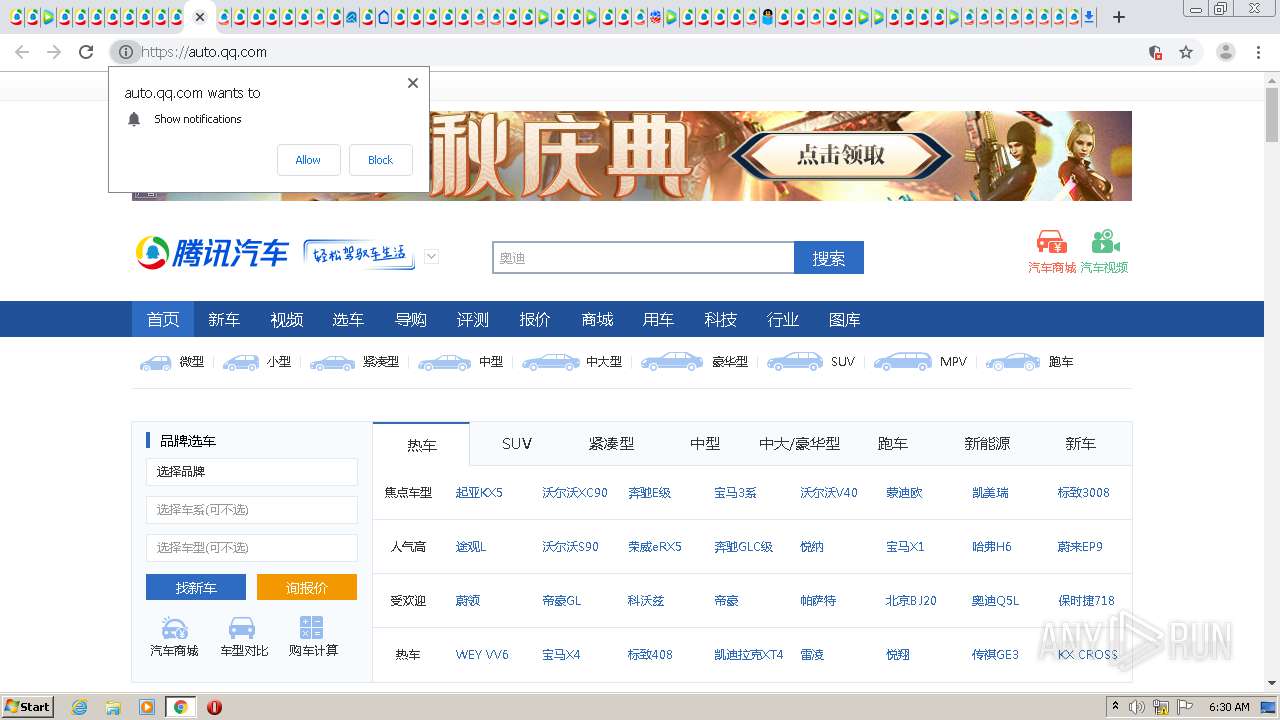Click the 6:30 AM system clock
Image resolution: width=1280 pixels, height=720 pixels.
pos(1229,707)
